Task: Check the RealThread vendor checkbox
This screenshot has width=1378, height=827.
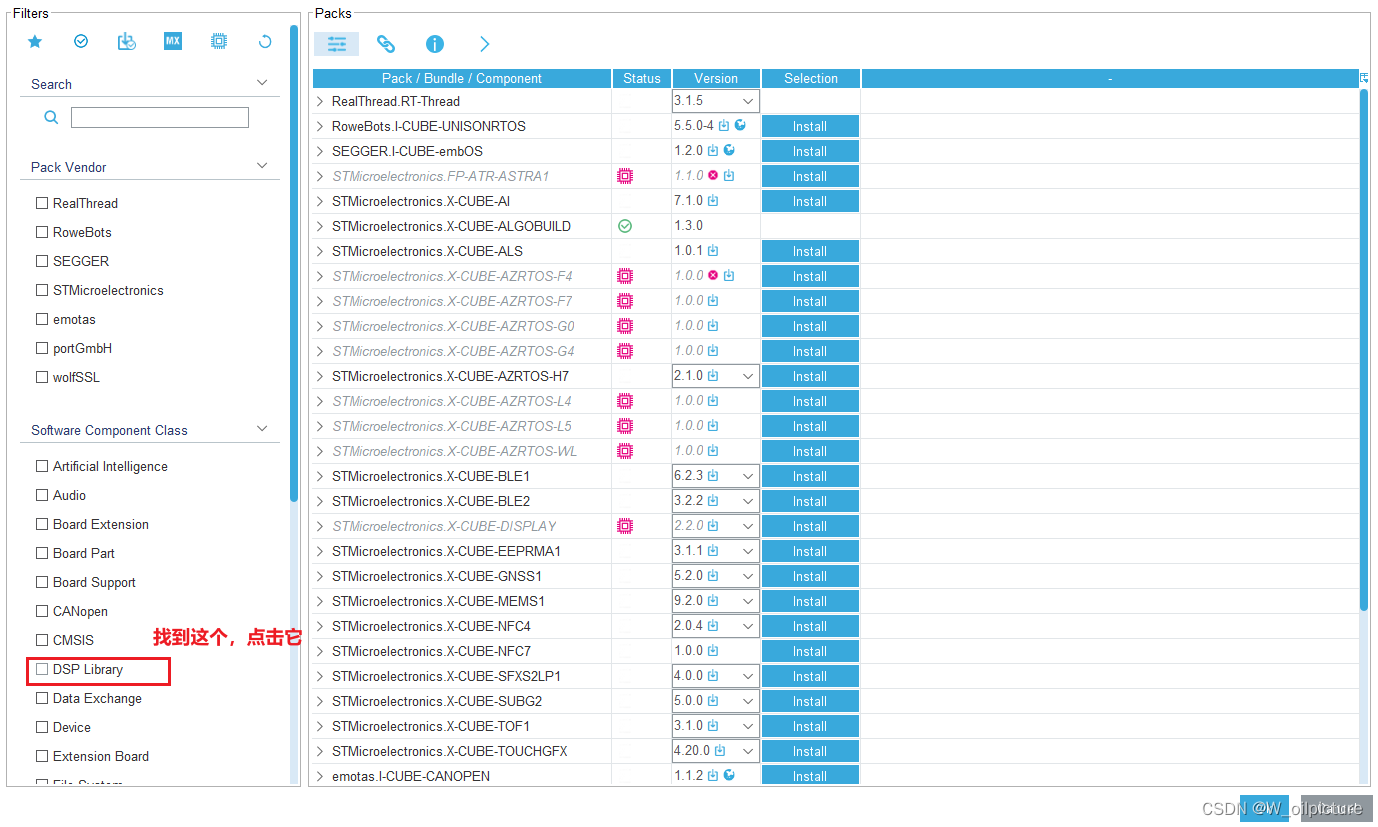Action: tap(42, 203)
